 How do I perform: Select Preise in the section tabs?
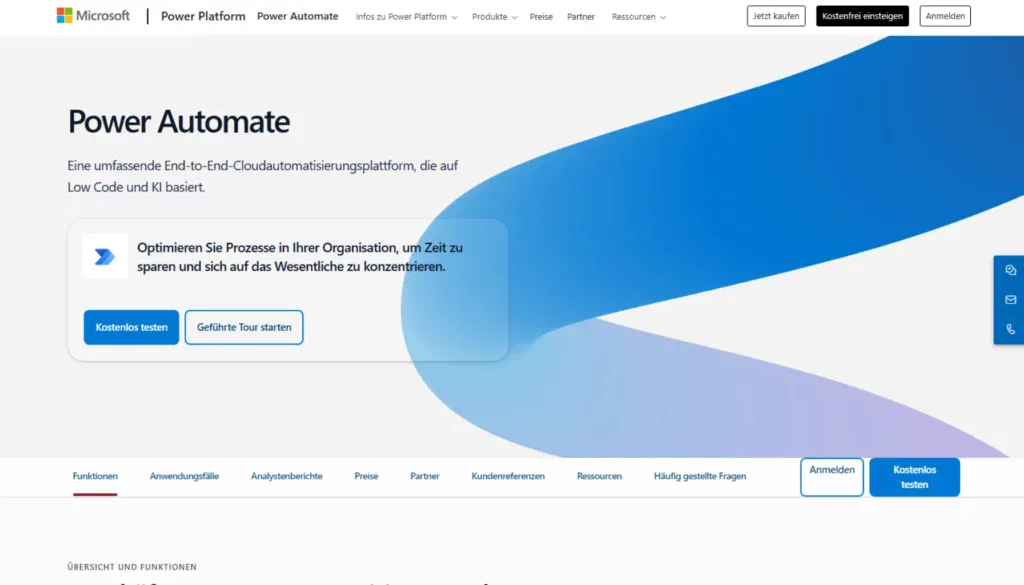pos(366,476)
